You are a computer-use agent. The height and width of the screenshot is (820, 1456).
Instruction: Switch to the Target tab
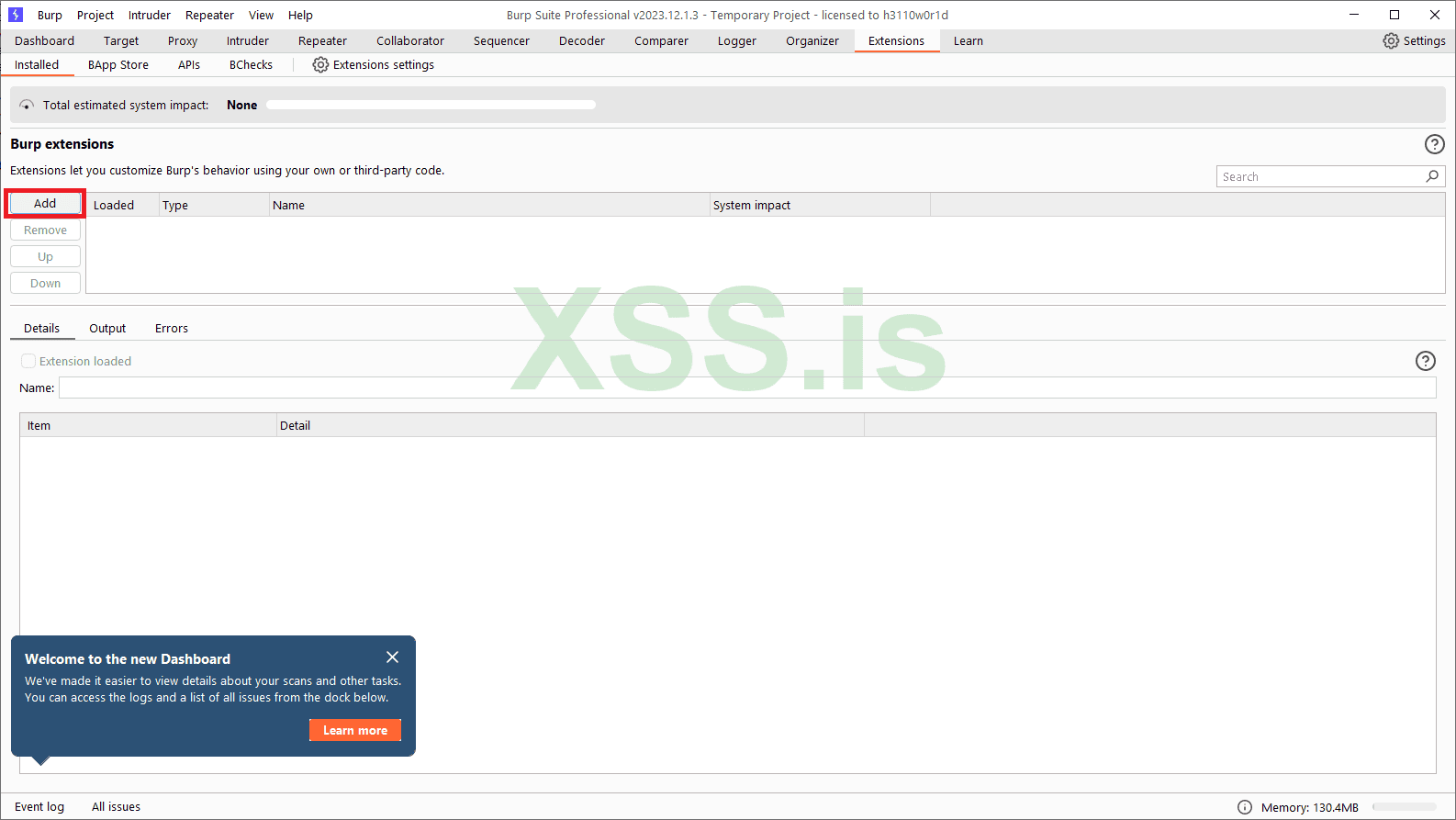pos(121,40)
